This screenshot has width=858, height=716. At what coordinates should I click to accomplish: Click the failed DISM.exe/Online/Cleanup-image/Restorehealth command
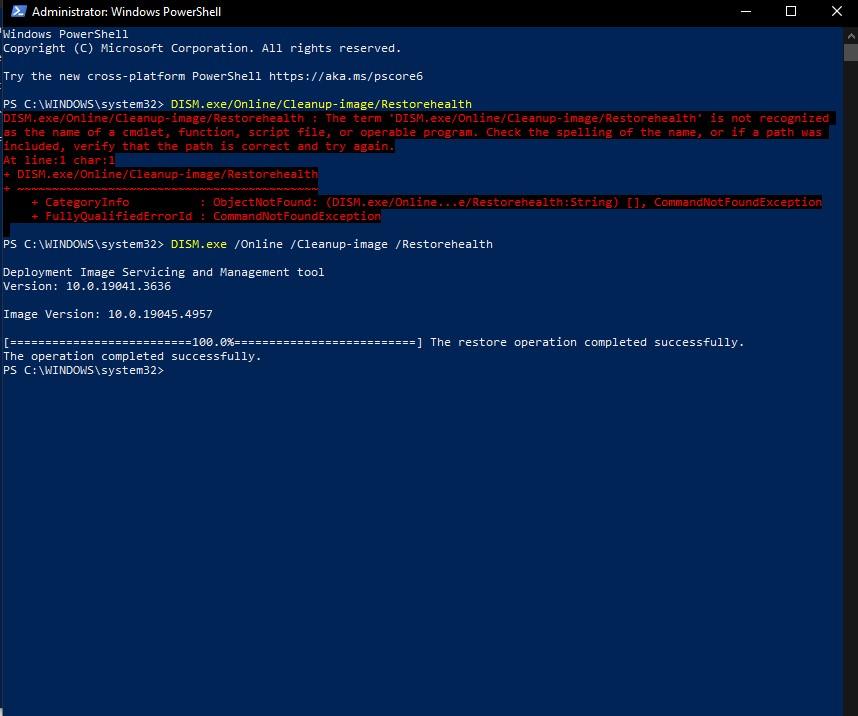point(321,104)
